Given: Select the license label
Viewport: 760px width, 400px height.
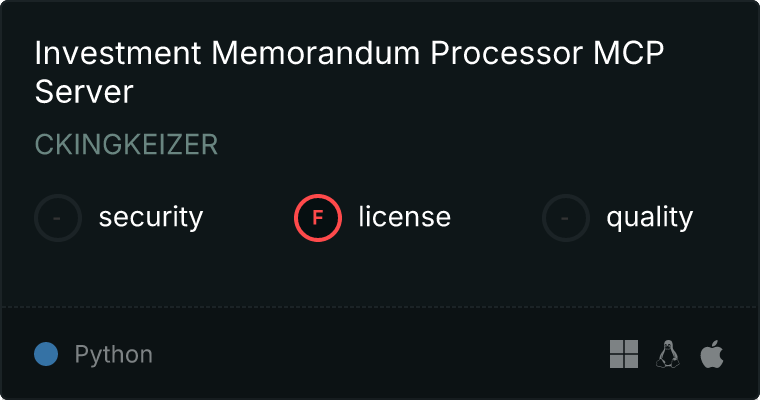Looking at the screenshot, I should click(405, 216).
